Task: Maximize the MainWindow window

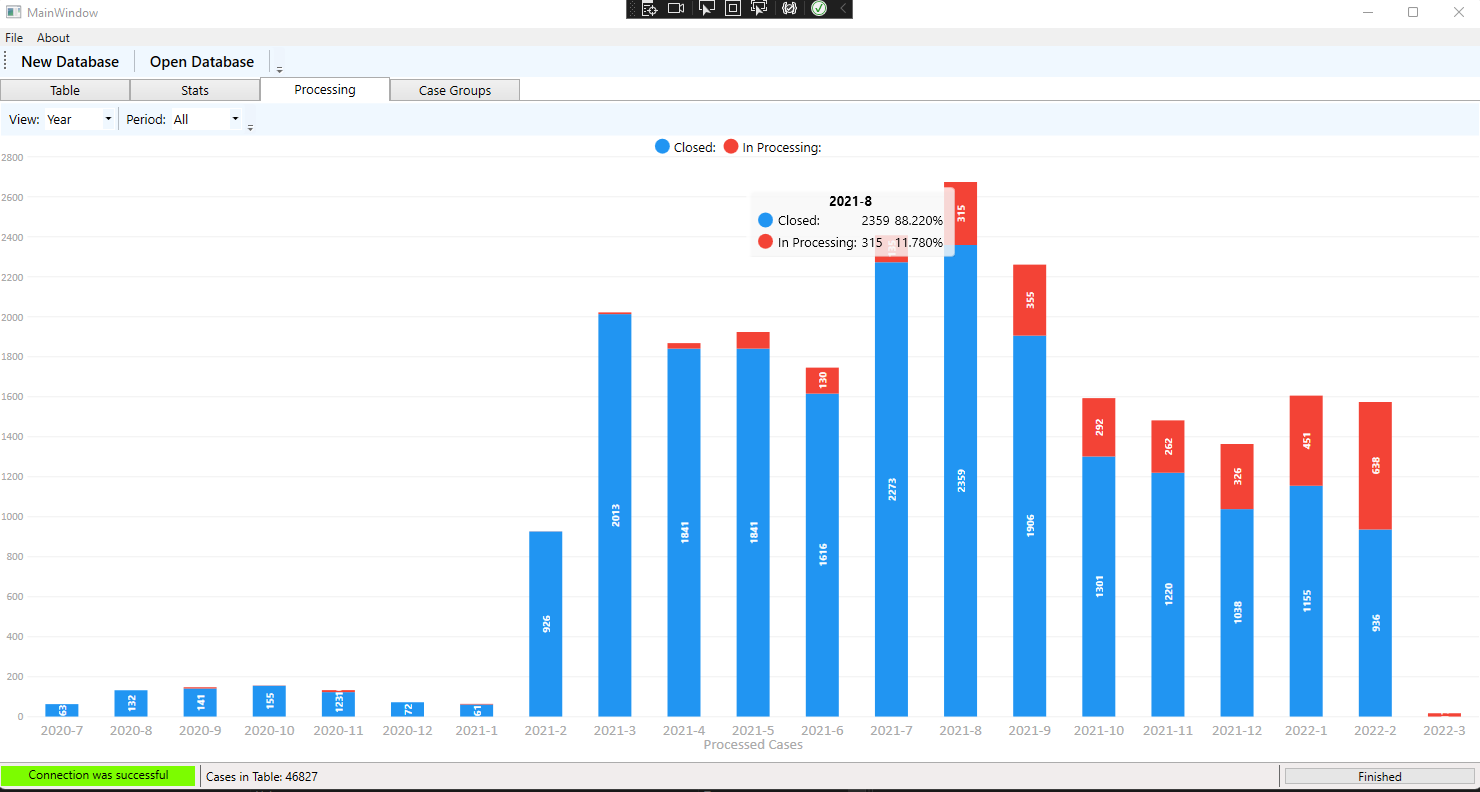Action: coord(1413,12)
